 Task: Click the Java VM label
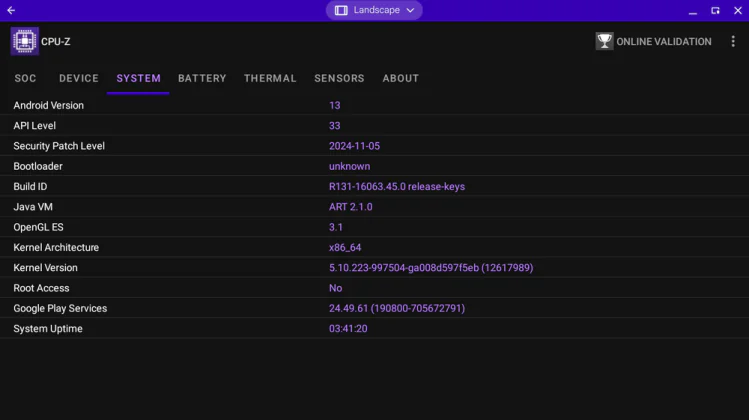coord(33,207)
